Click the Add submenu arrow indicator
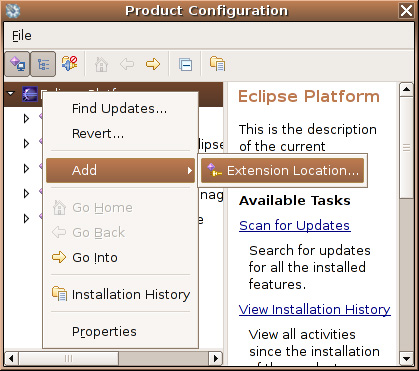The height and width of the screenshot is (371, 419). [189, 170]
